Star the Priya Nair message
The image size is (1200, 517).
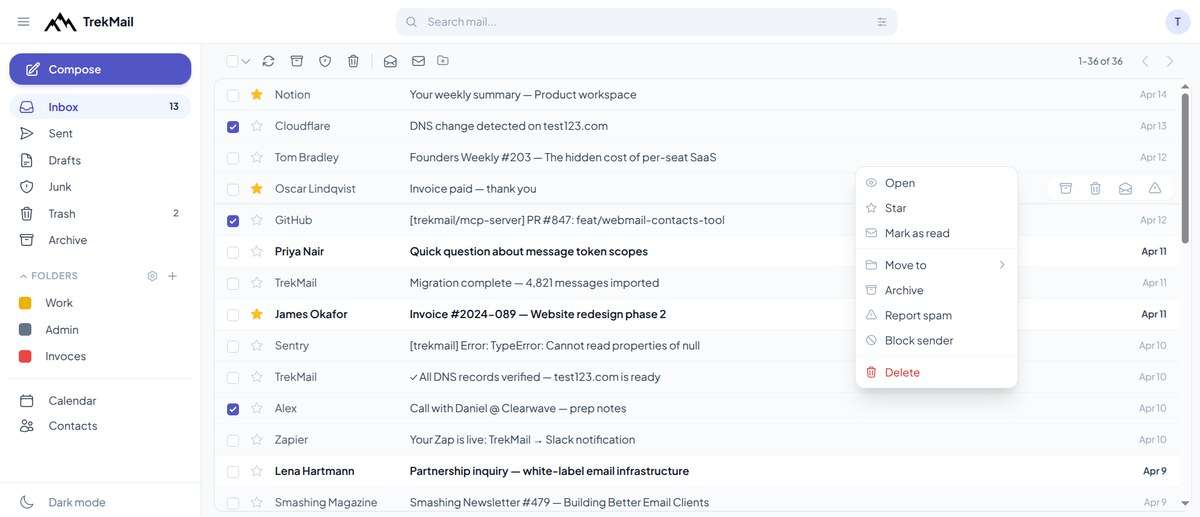pos(256,251)
